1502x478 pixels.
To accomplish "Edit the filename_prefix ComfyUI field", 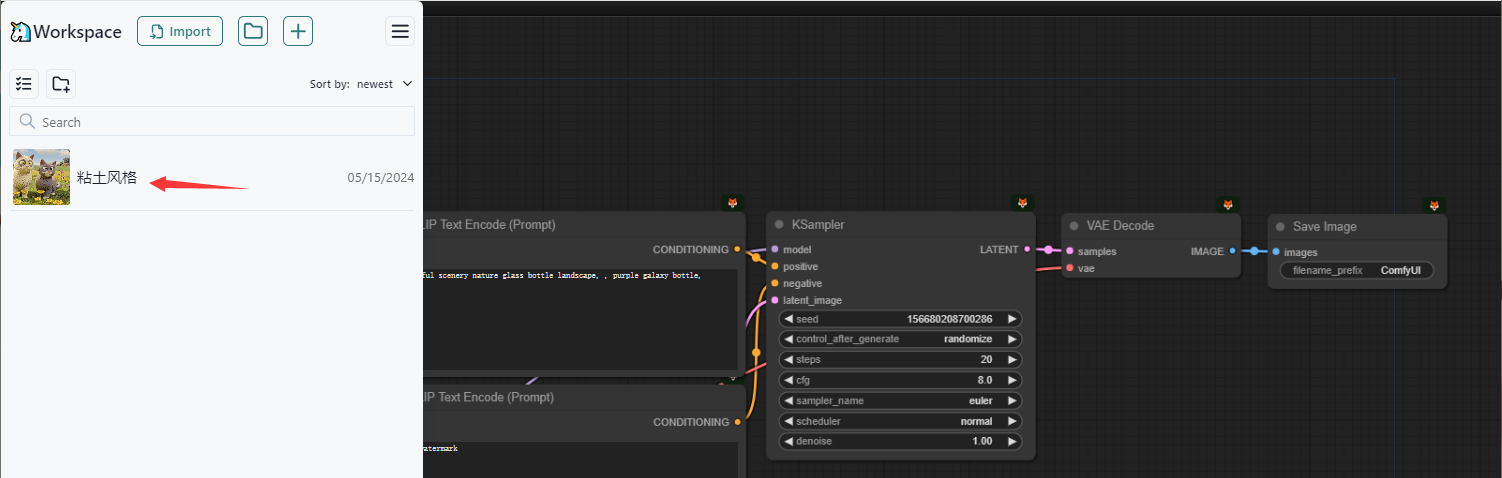I will point(1357,270).
